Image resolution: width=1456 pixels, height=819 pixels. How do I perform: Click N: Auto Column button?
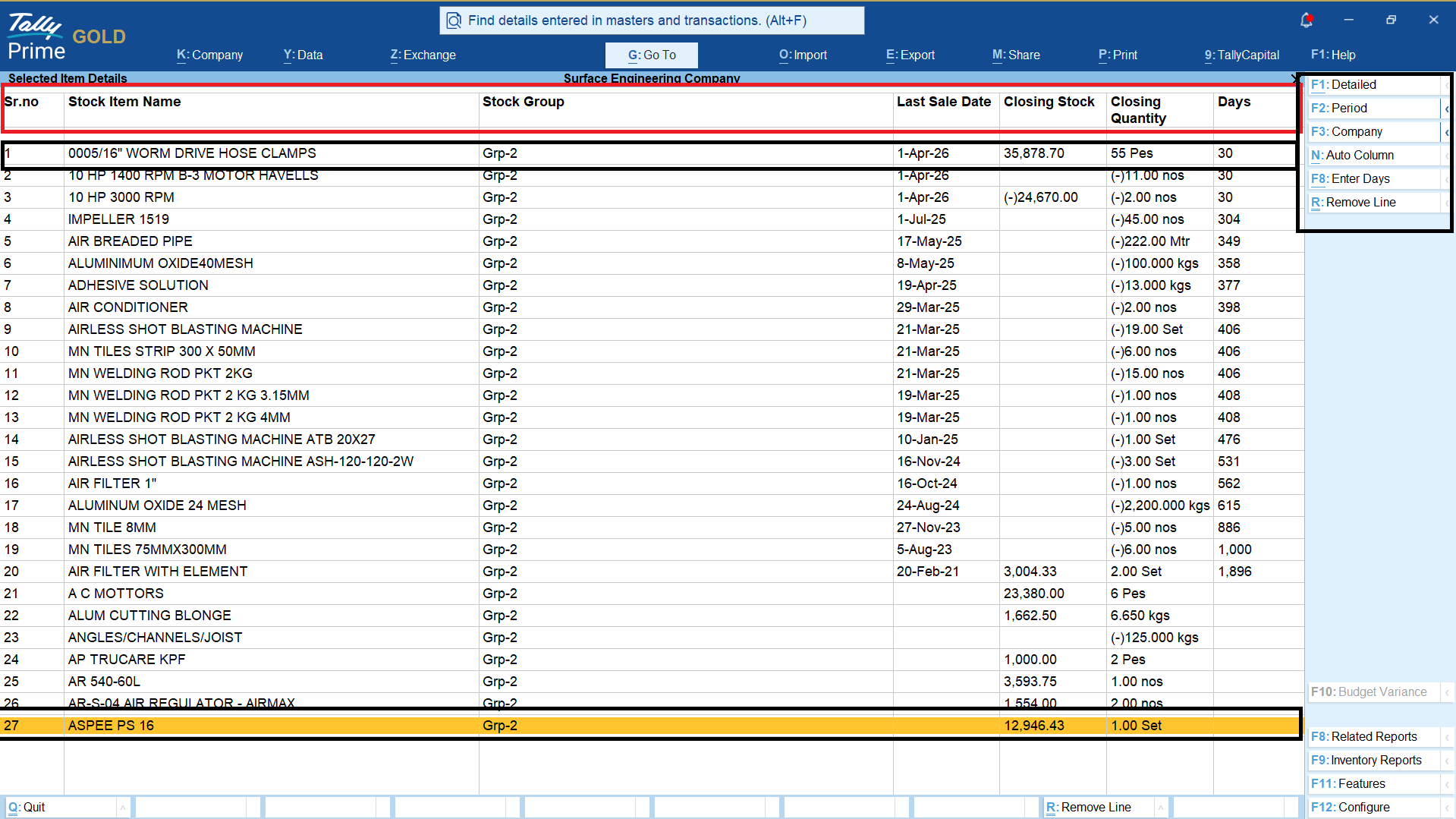coord(1373,156)
